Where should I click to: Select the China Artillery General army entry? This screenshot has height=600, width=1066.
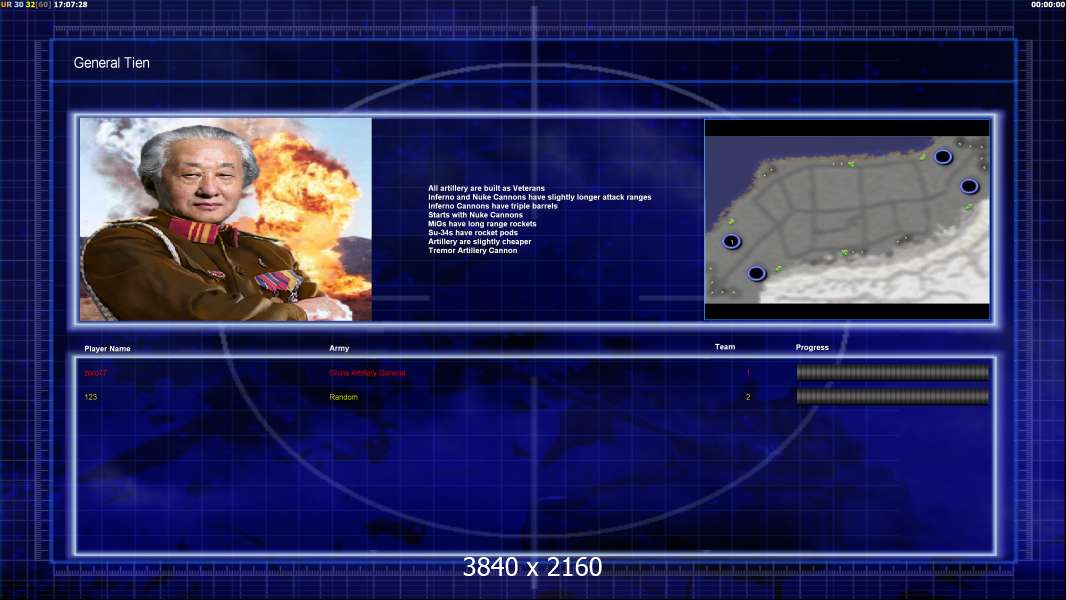pyautogui.click(x=367, y=373)
